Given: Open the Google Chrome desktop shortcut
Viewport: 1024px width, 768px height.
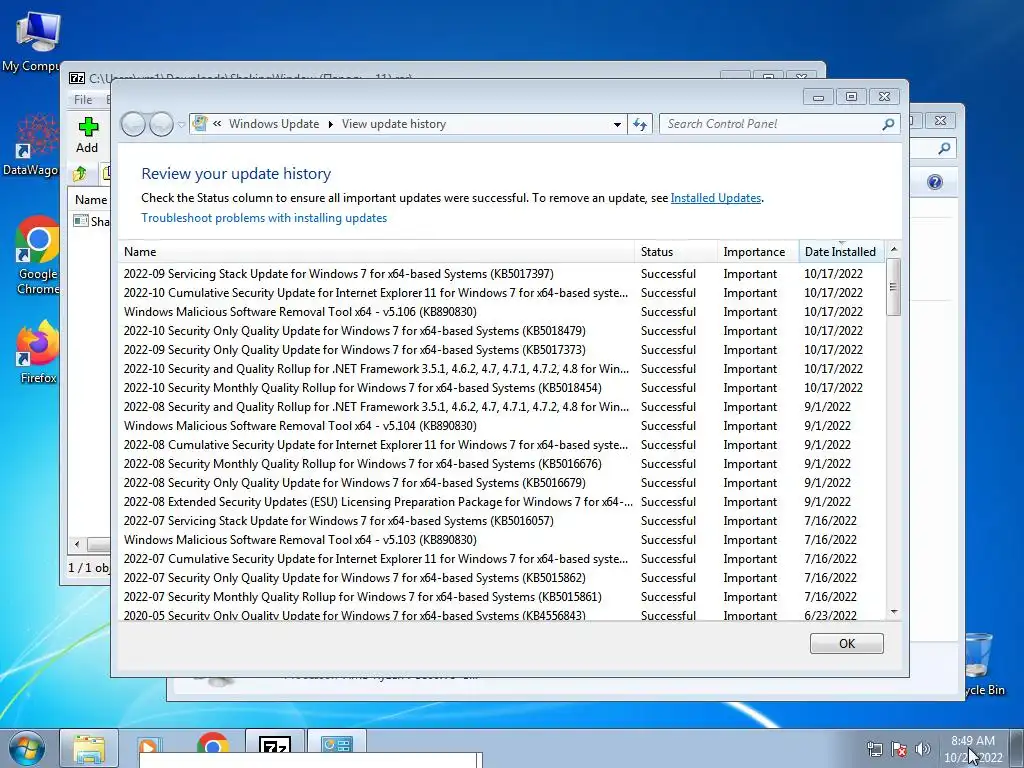Looking at the screenshot, I should coord(37,256).
